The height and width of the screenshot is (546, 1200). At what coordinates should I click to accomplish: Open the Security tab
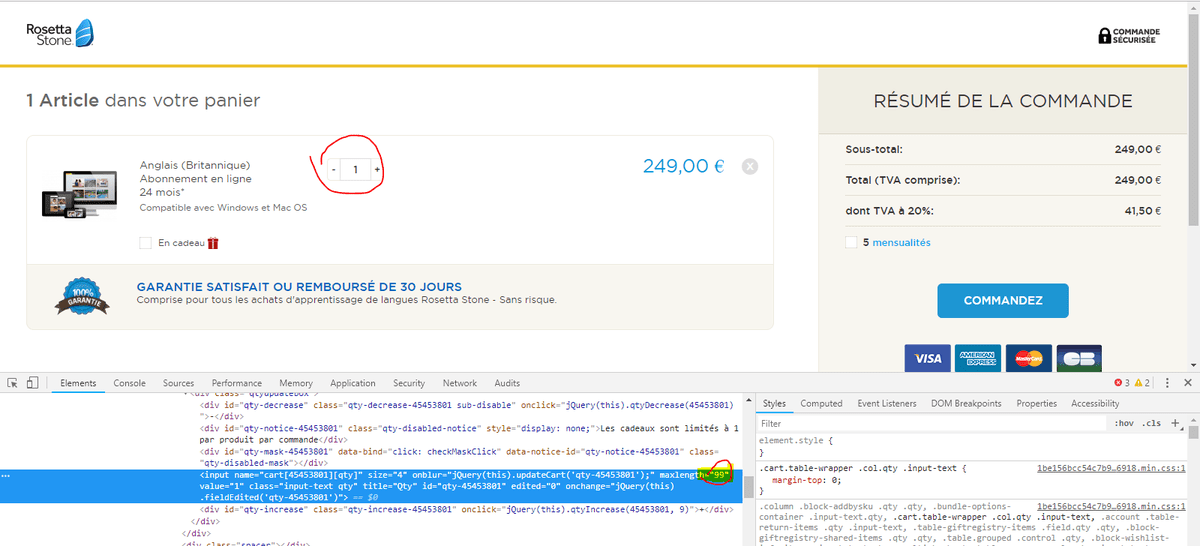409,383
